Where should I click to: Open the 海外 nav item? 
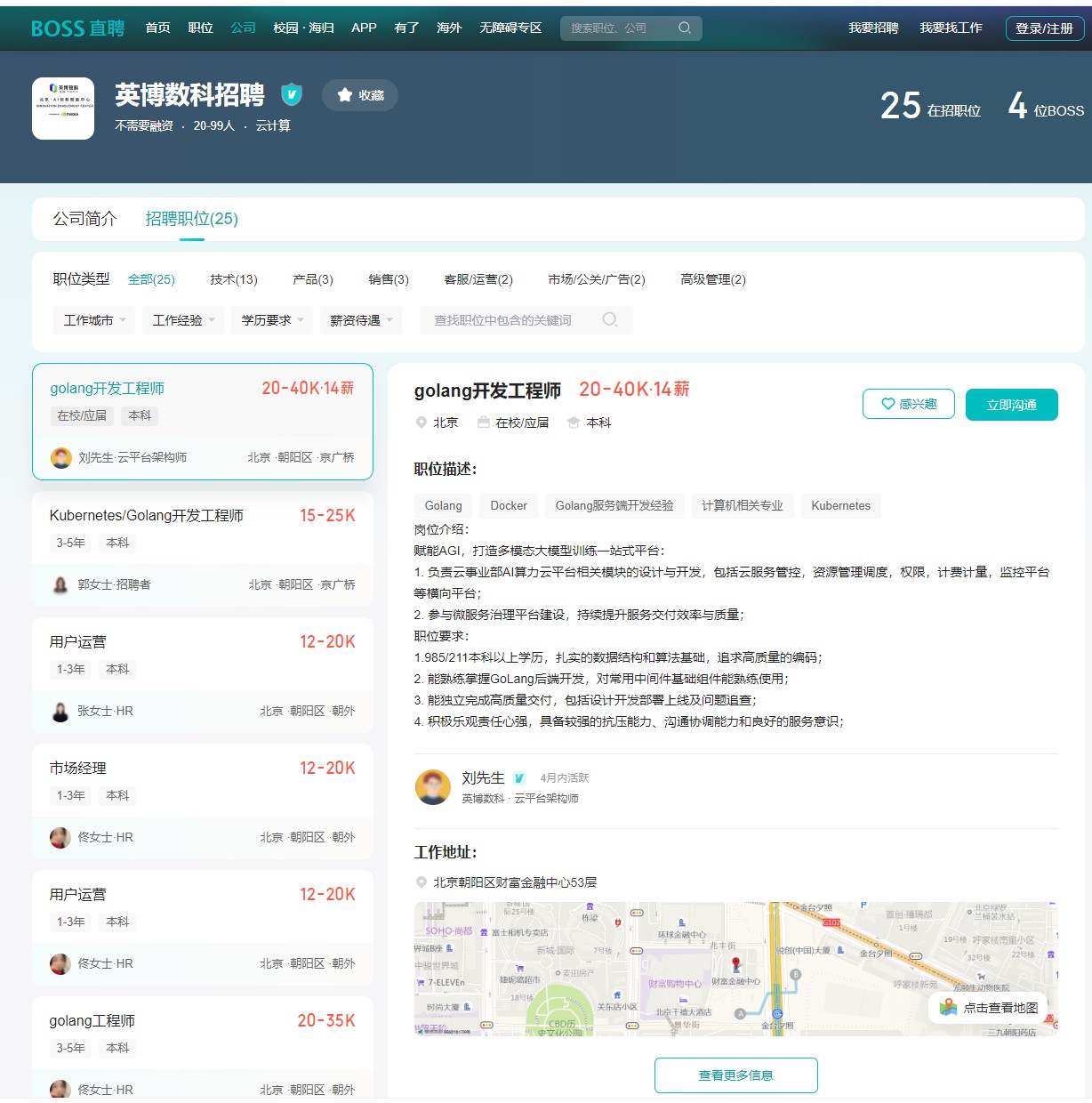(x=449, y=28)
